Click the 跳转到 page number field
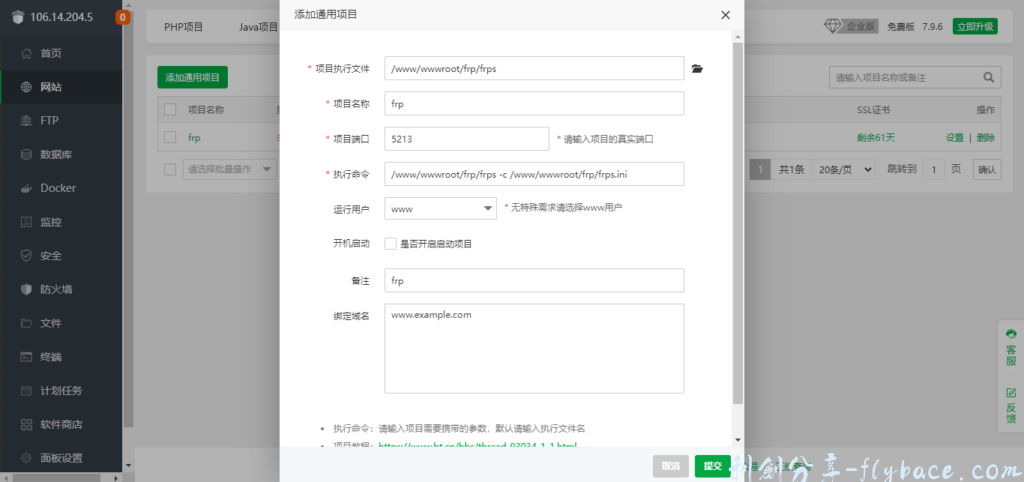 tap(934, 170)
